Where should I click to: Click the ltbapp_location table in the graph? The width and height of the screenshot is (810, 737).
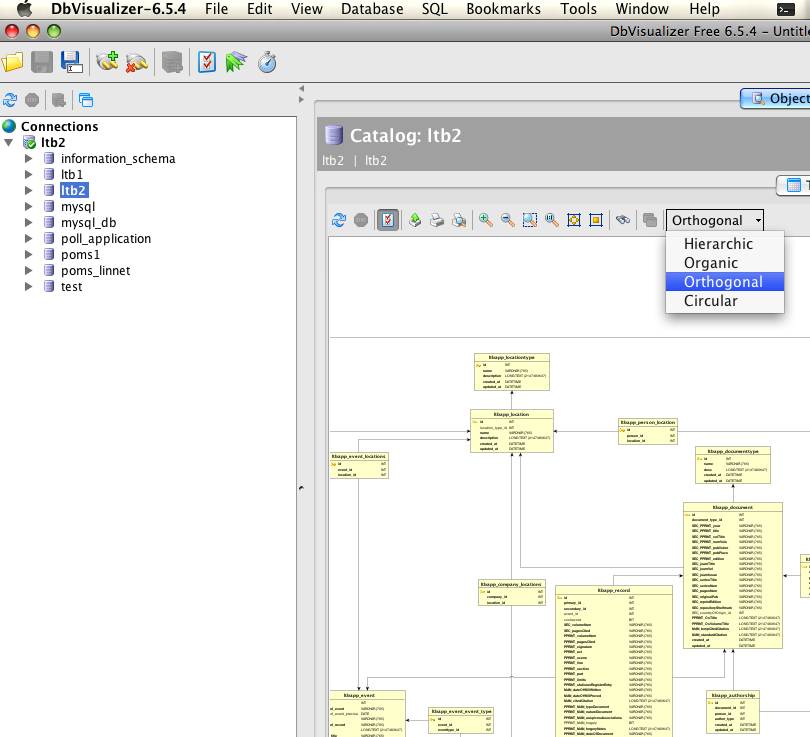click(x=511, y=431)
